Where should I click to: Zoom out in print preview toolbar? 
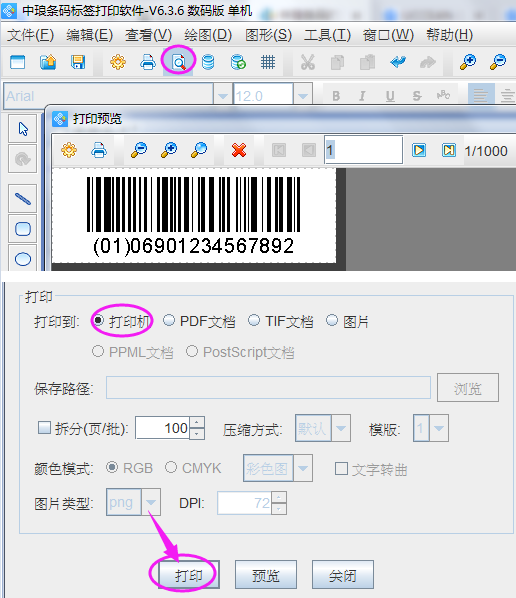139,150
